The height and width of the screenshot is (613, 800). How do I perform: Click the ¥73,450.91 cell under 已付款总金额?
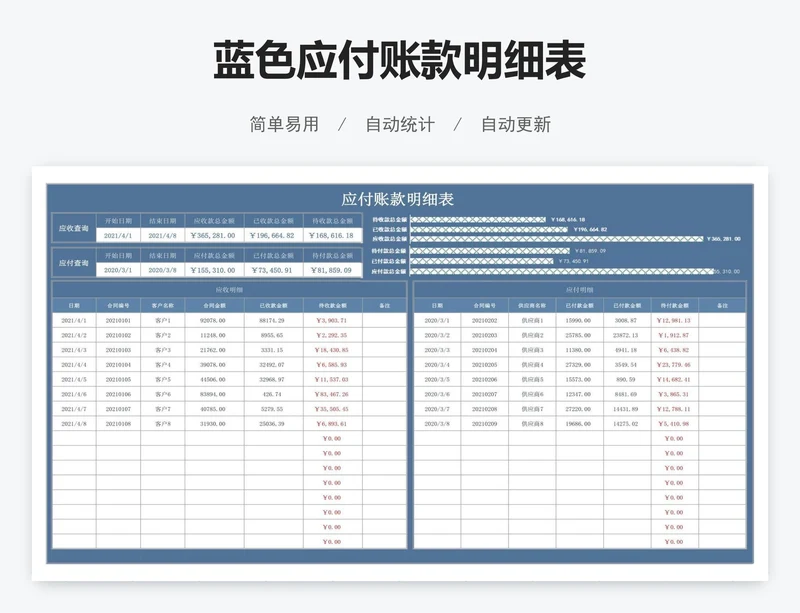point(273,270)
